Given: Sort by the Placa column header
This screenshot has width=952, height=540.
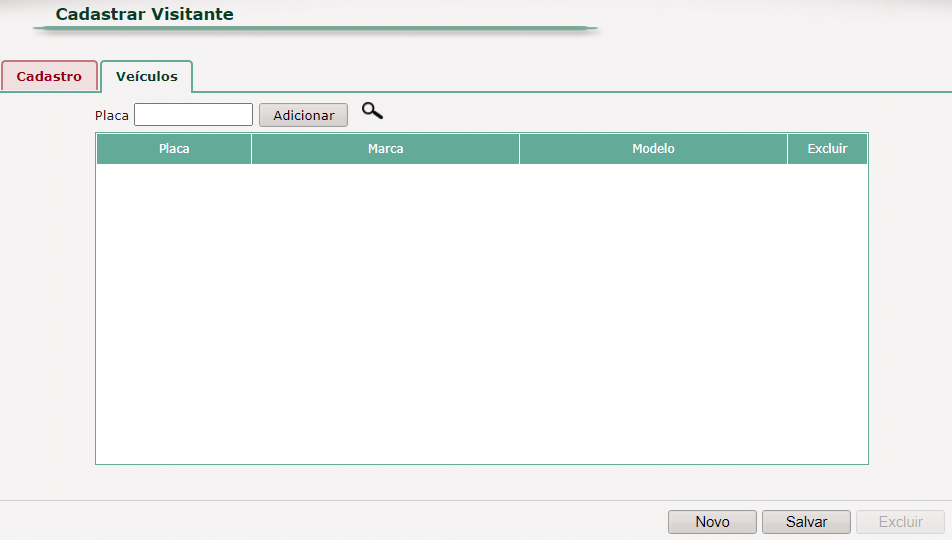Looking at the screenshot, I should click(174, 149).
